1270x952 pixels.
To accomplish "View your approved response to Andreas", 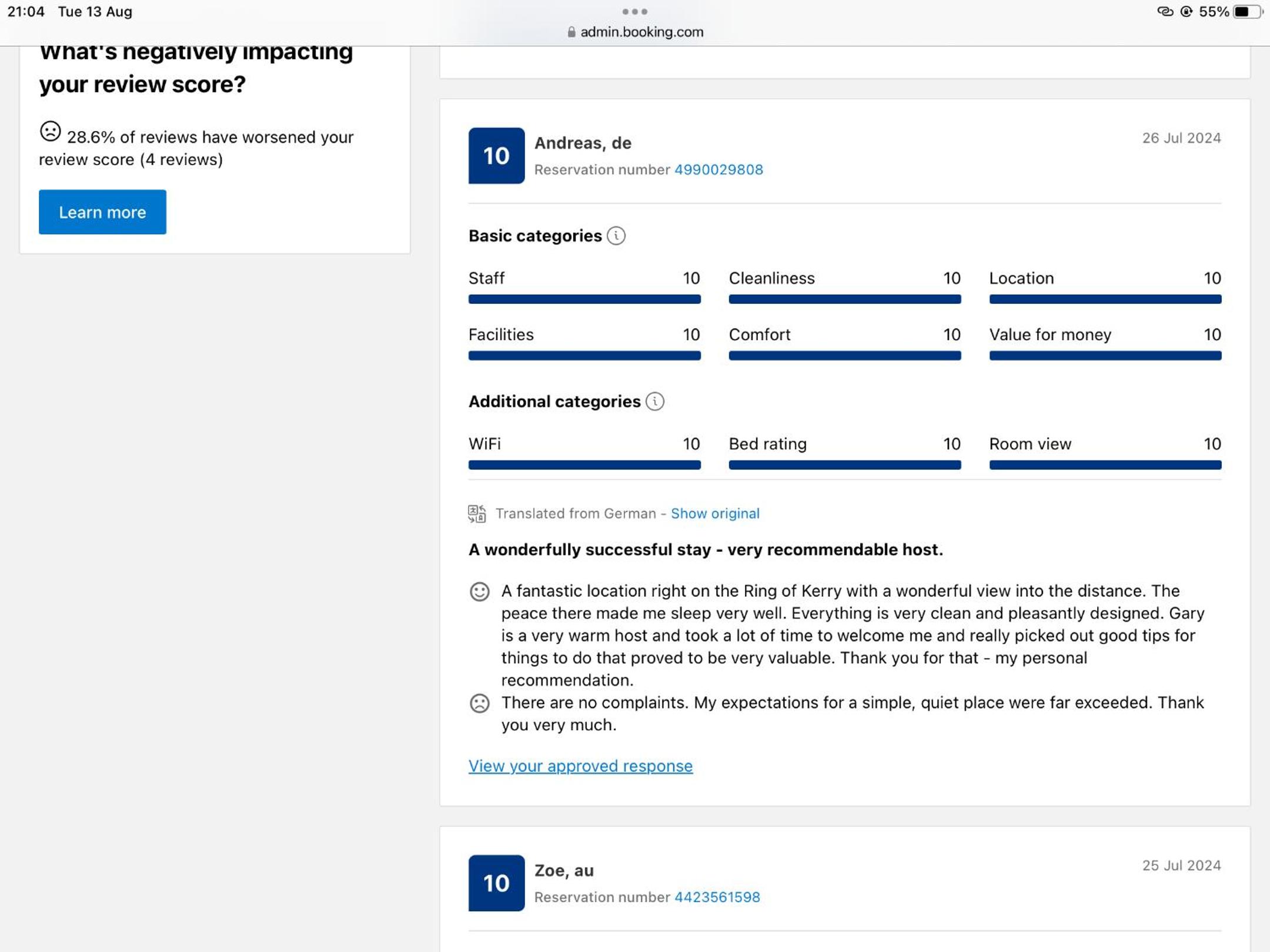I will [580, 766].
